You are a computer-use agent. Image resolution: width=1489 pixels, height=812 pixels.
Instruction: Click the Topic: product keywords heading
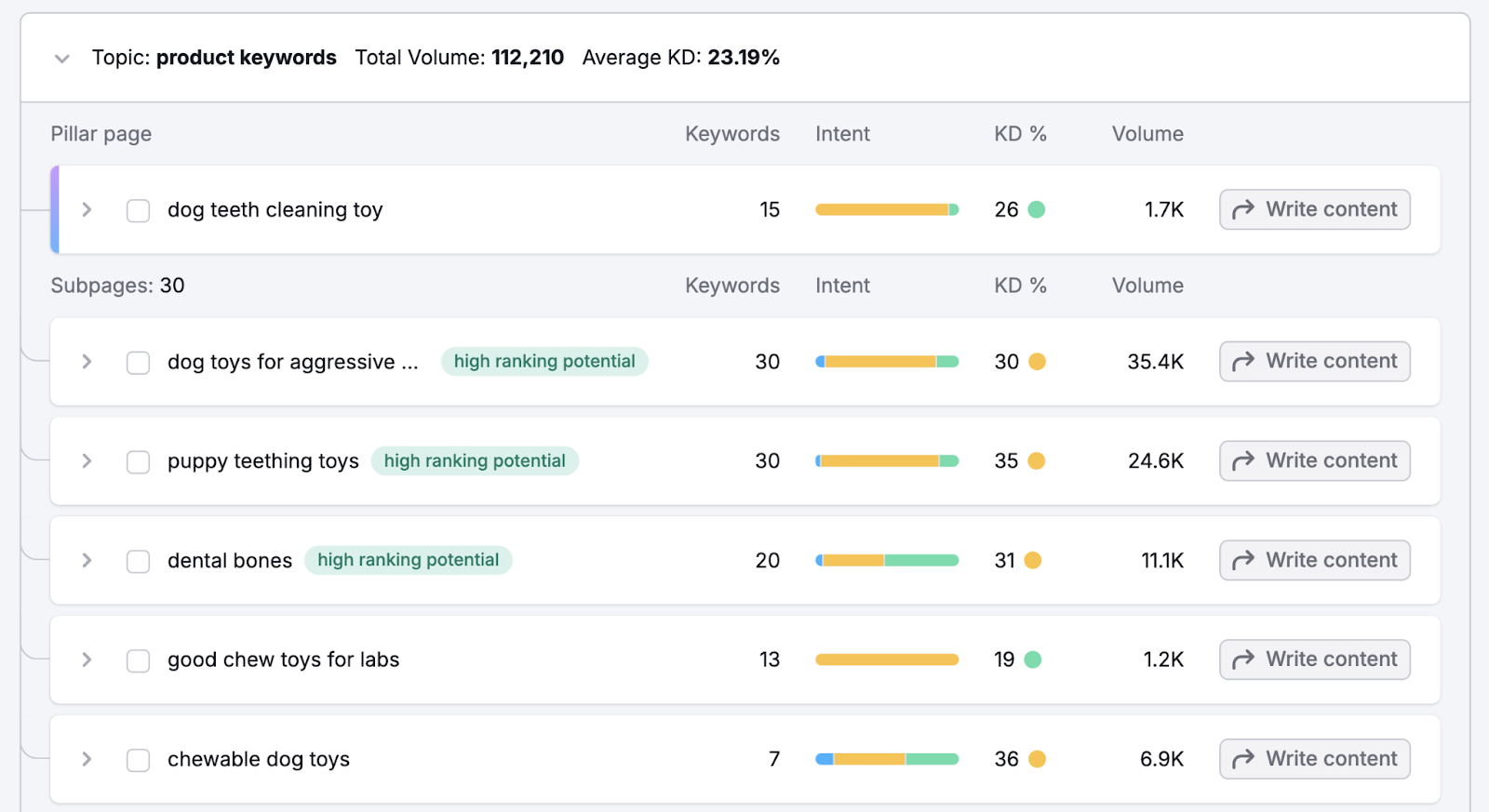[x=214, y=58]
